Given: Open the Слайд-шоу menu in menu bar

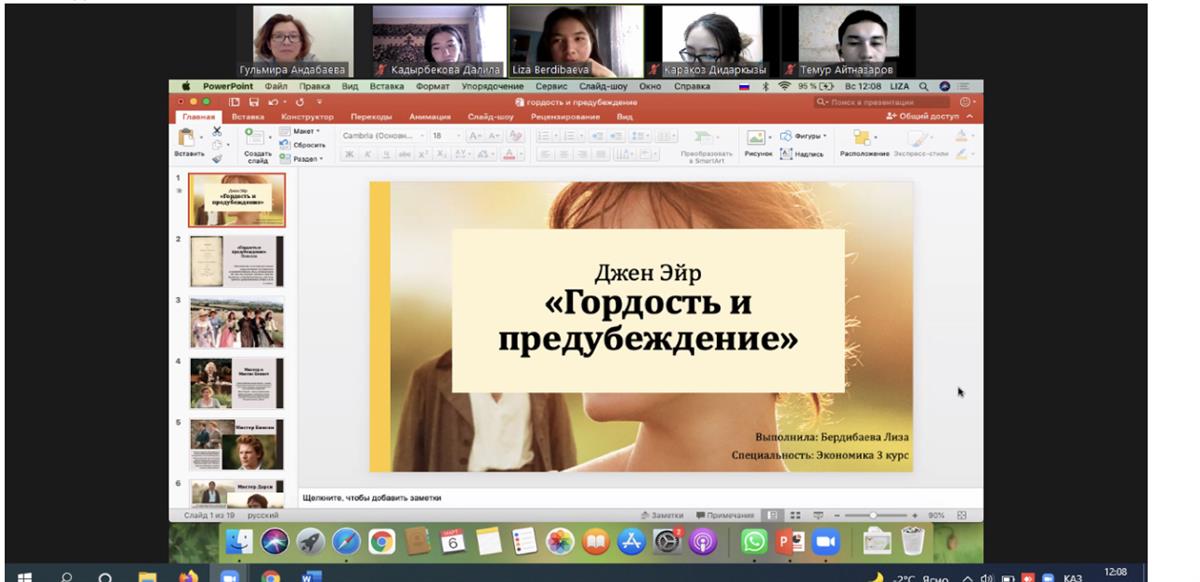Looking at the screenshot, I should 602,87.
